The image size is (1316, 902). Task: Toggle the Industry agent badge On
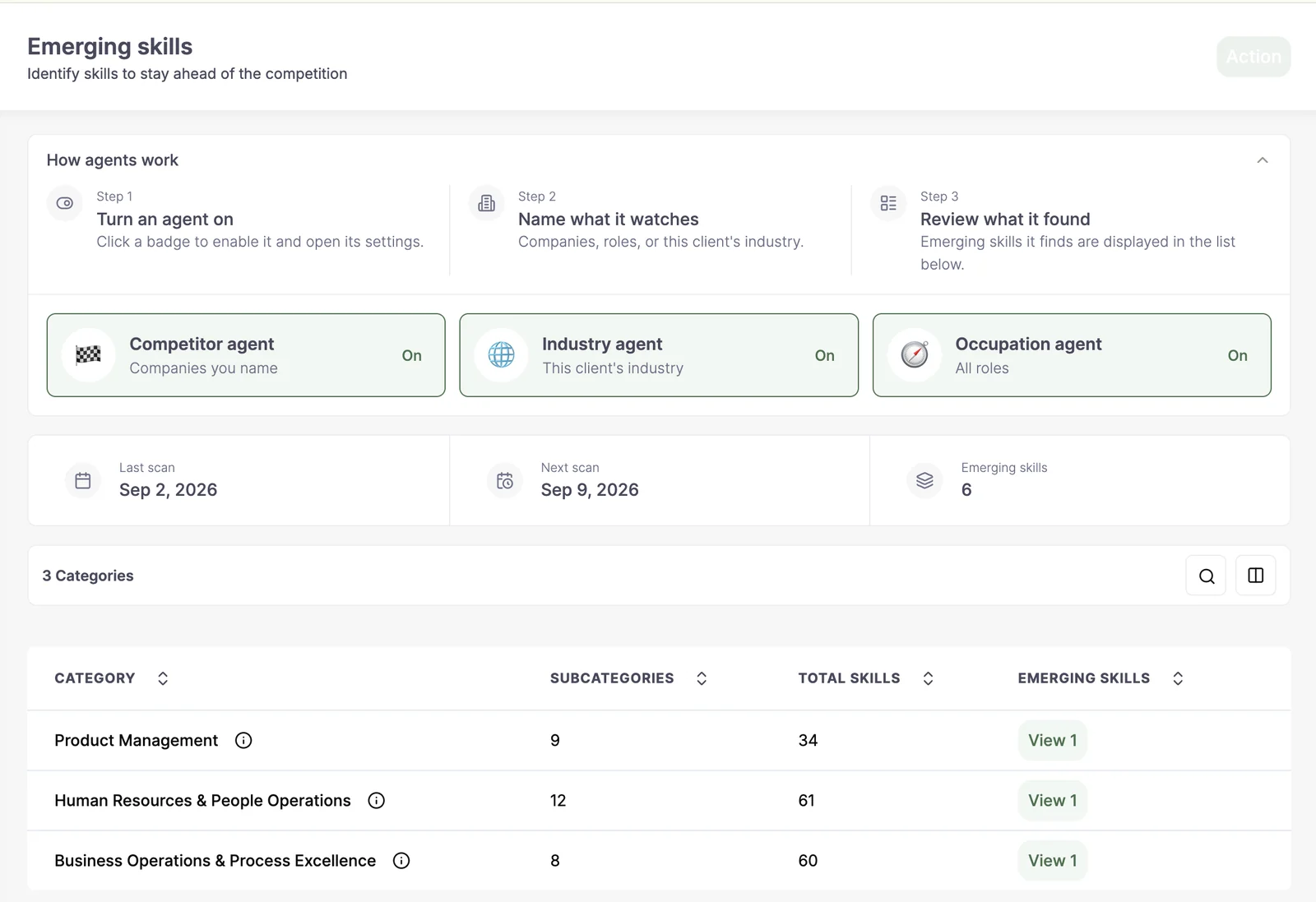click(659, 355)
